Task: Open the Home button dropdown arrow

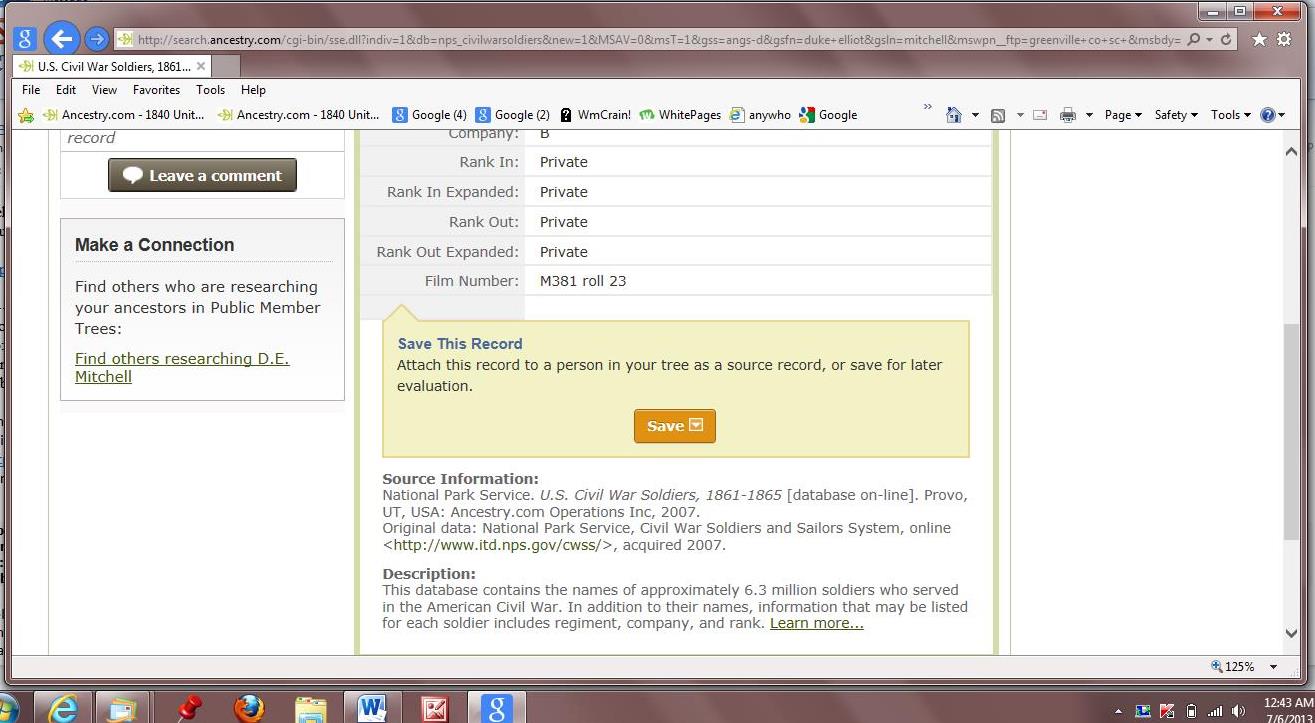Action: coord(975,115)
